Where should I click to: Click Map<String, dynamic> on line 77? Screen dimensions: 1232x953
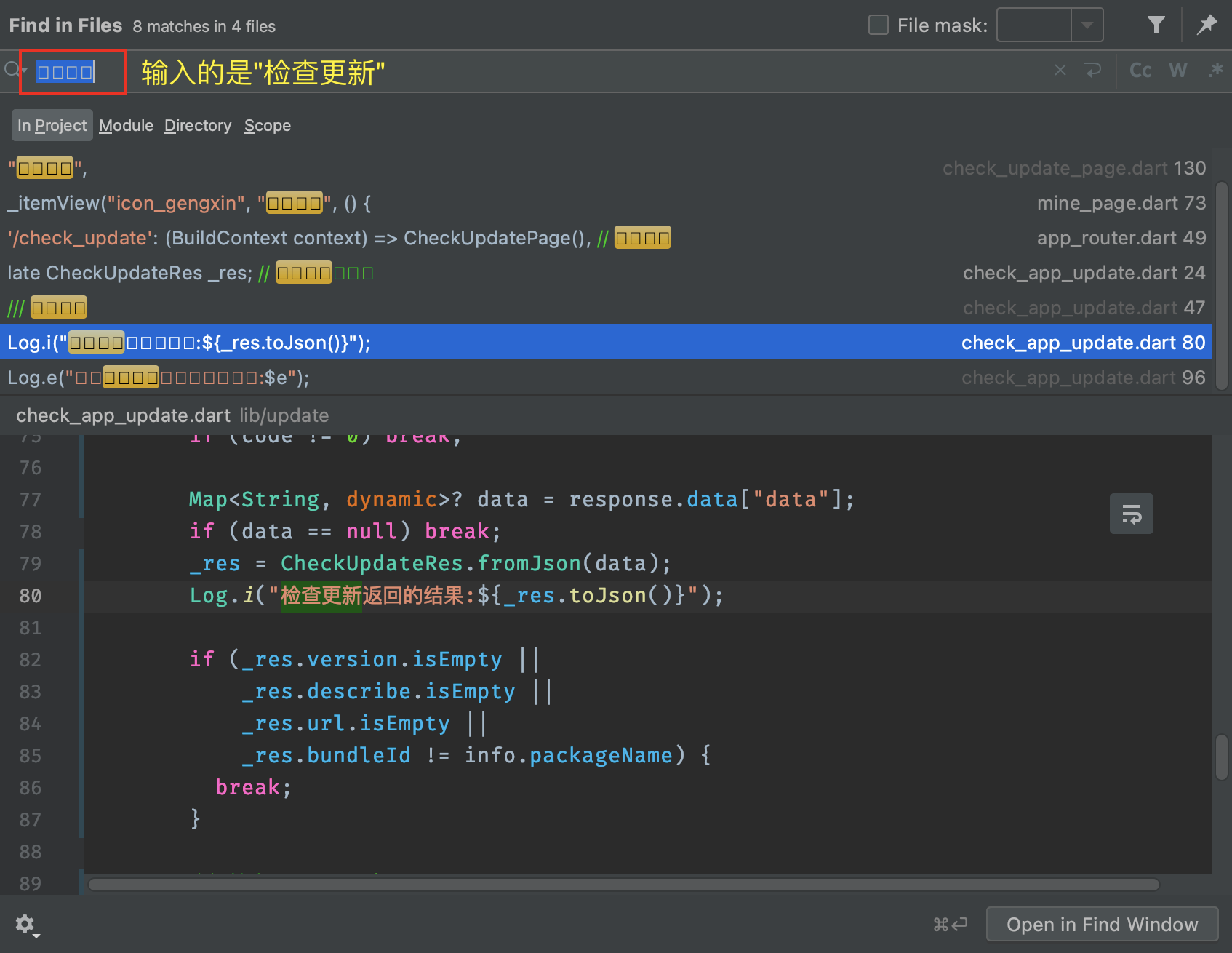point(319,500)
